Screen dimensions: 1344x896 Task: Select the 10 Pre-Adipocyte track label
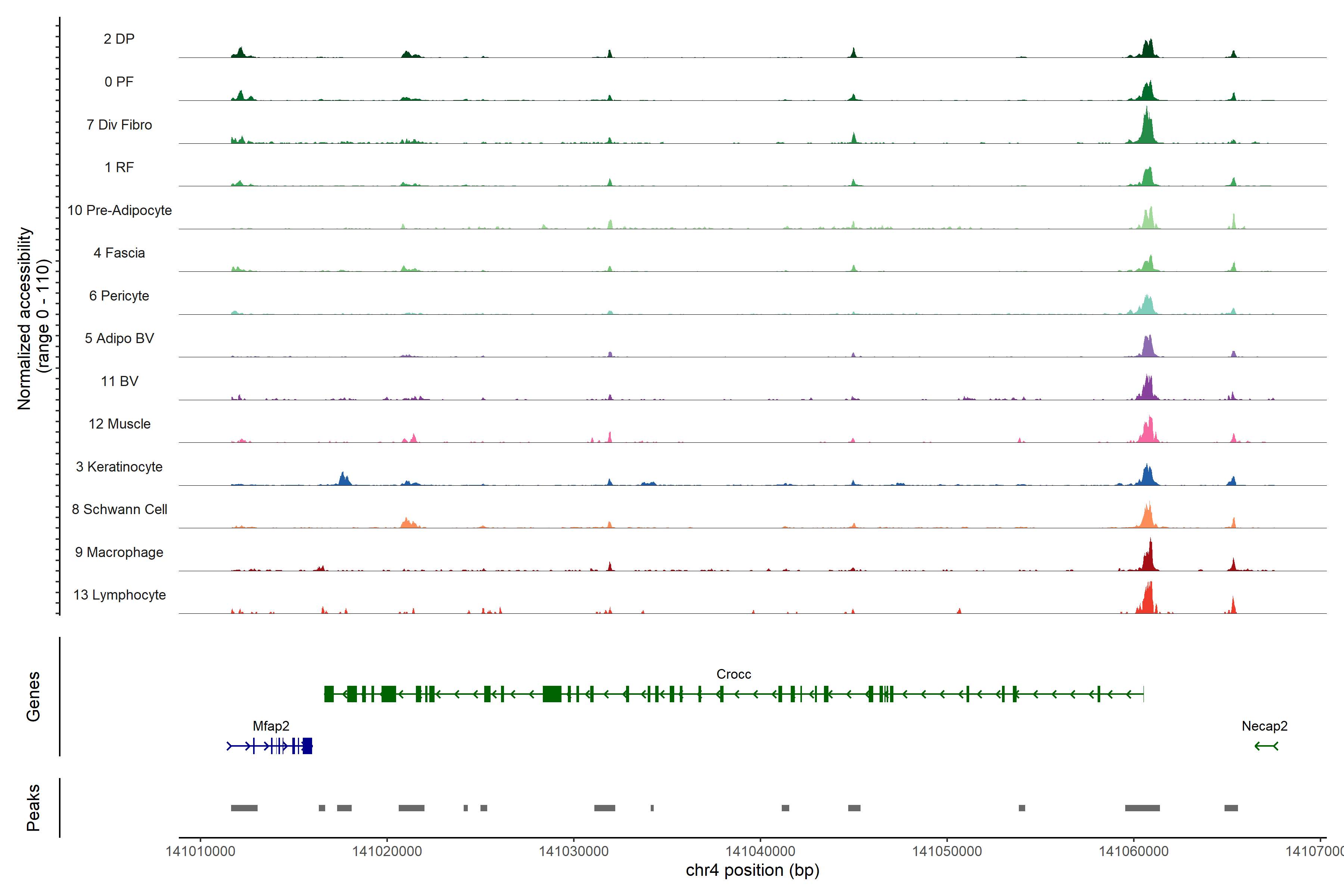click(x=119, y=210)
